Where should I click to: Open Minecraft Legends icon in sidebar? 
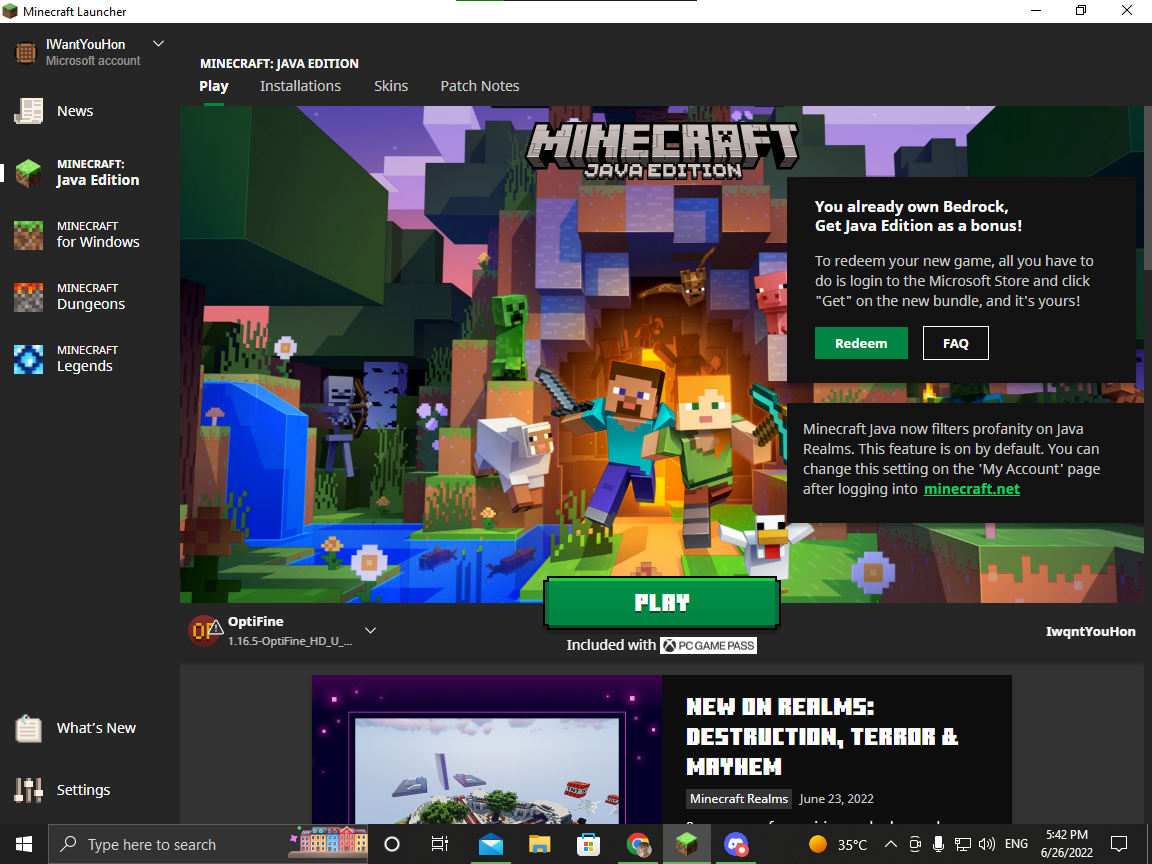28,358
